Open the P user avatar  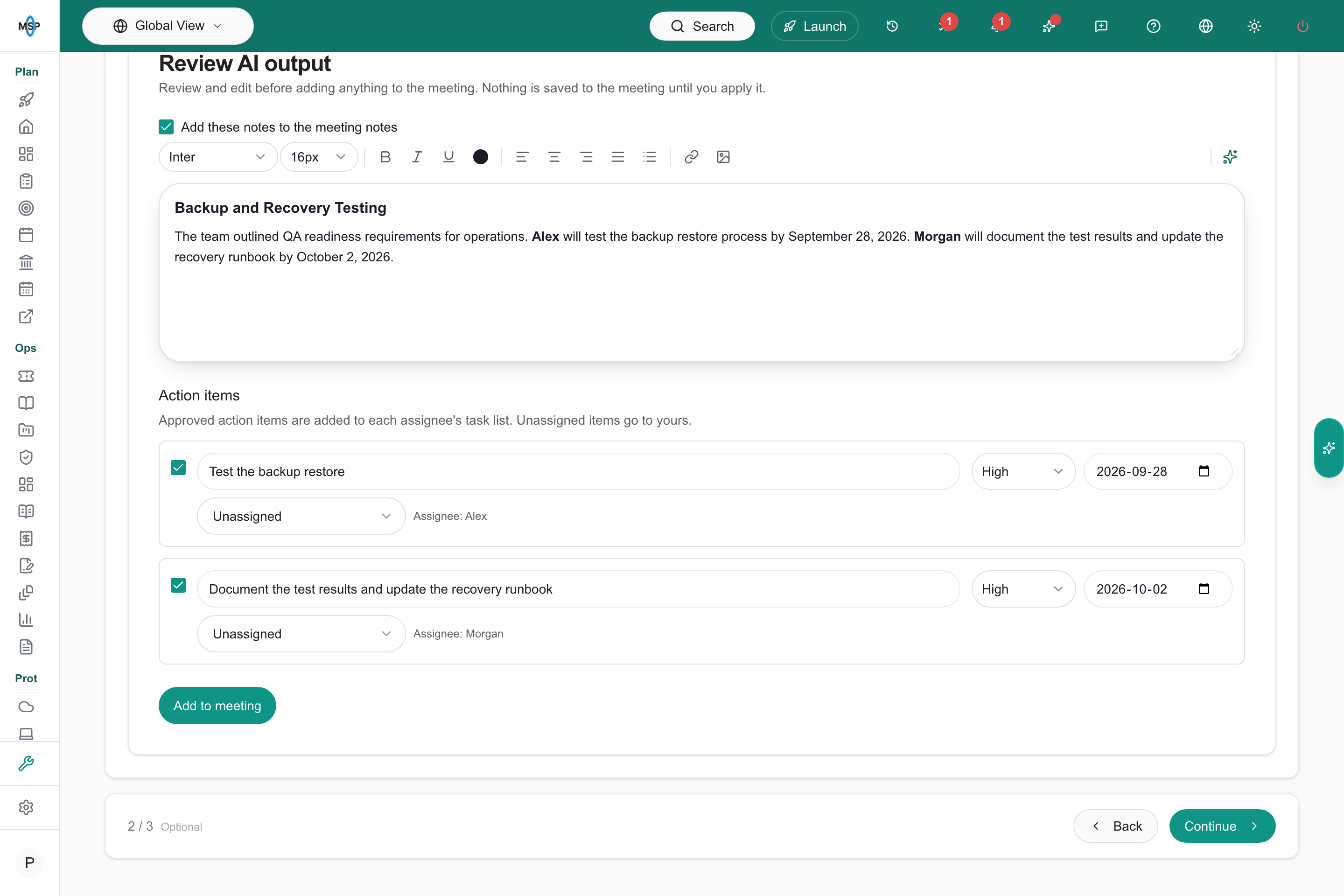[x=30, y=863]
